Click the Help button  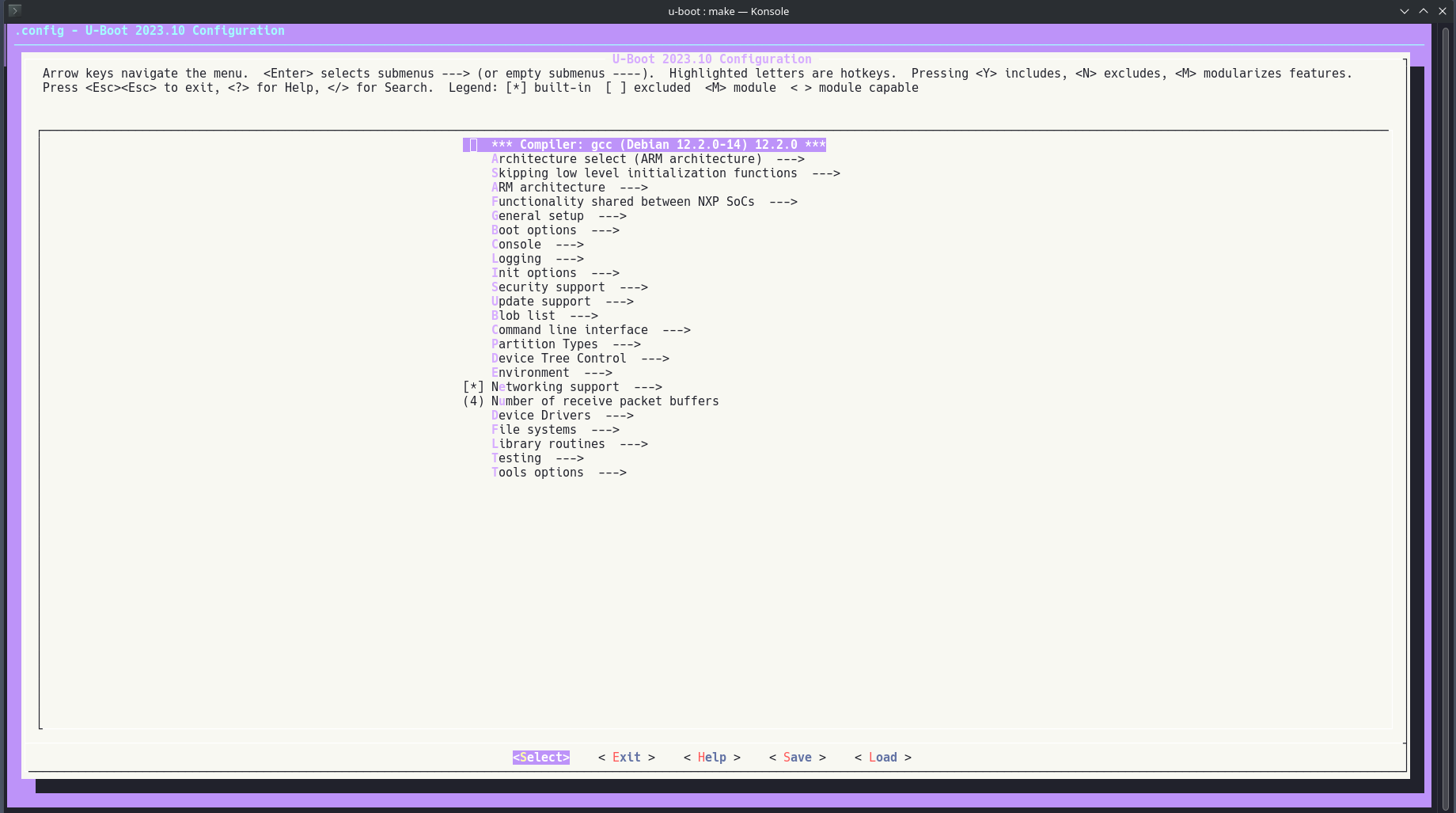coord(712,758)
